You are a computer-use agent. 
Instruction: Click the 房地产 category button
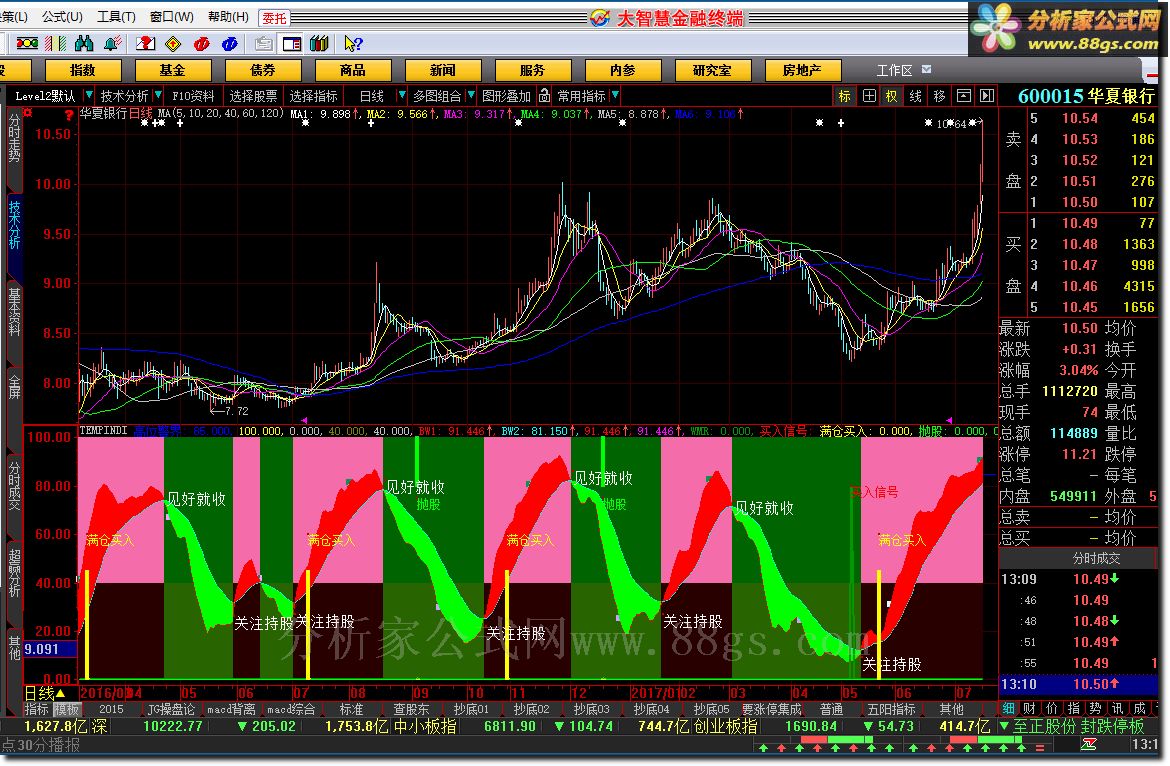coord(803,70)
